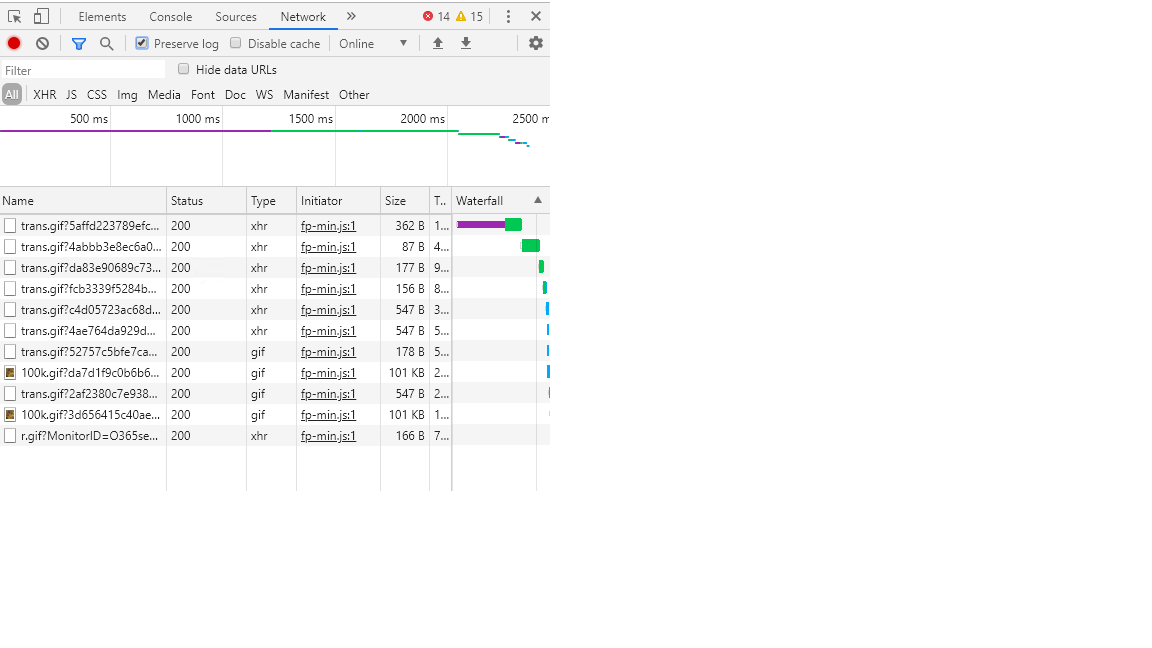Click the export HAR download arrow
Screen dimensions: 1152x648
pyautogui.click(x=466, y=43)
